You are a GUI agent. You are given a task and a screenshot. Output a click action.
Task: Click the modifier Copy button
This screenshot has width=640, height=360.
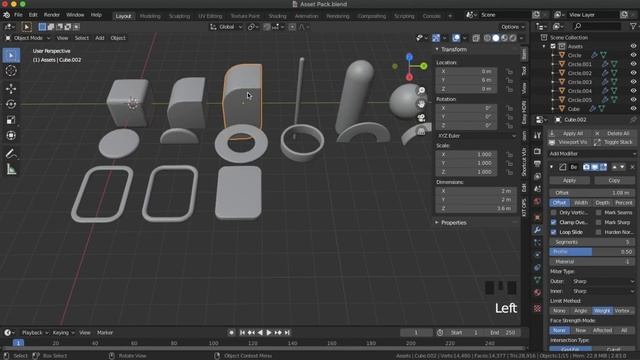tap(614, 180)
